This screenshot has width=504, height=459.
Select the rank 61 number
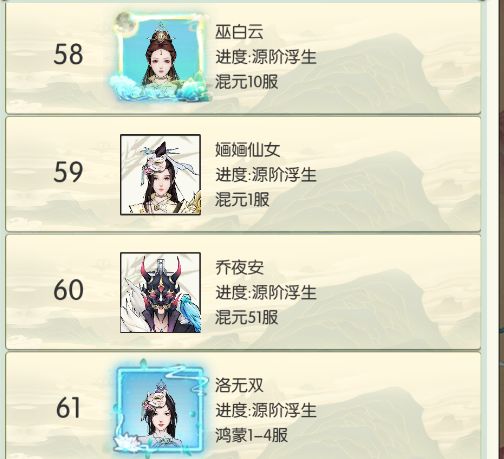point(68,407)
